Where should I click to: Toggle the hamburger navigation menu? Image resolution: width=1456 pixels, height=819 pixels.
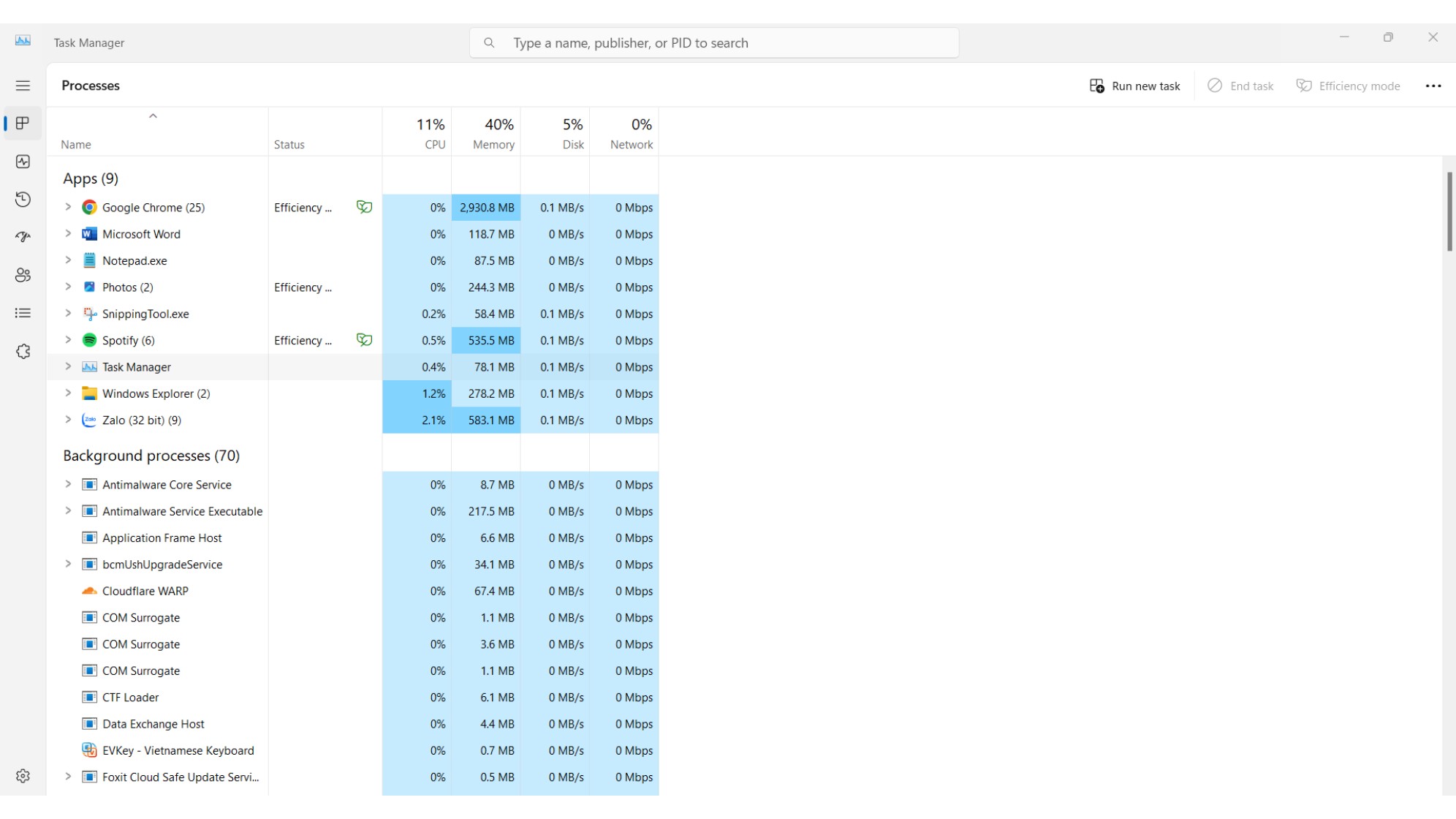pyautogui.click(x=23, y=86)
